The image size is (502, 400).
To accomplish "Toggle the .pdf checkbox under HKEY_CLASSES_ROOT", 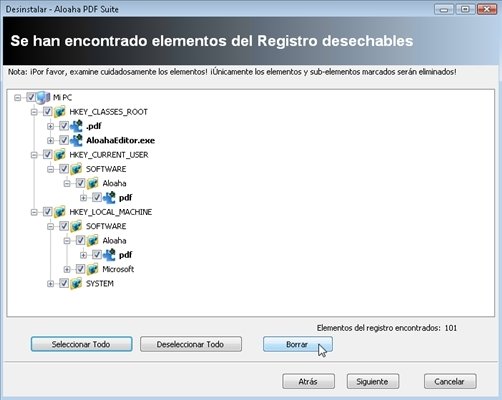I will pos(64,126).
